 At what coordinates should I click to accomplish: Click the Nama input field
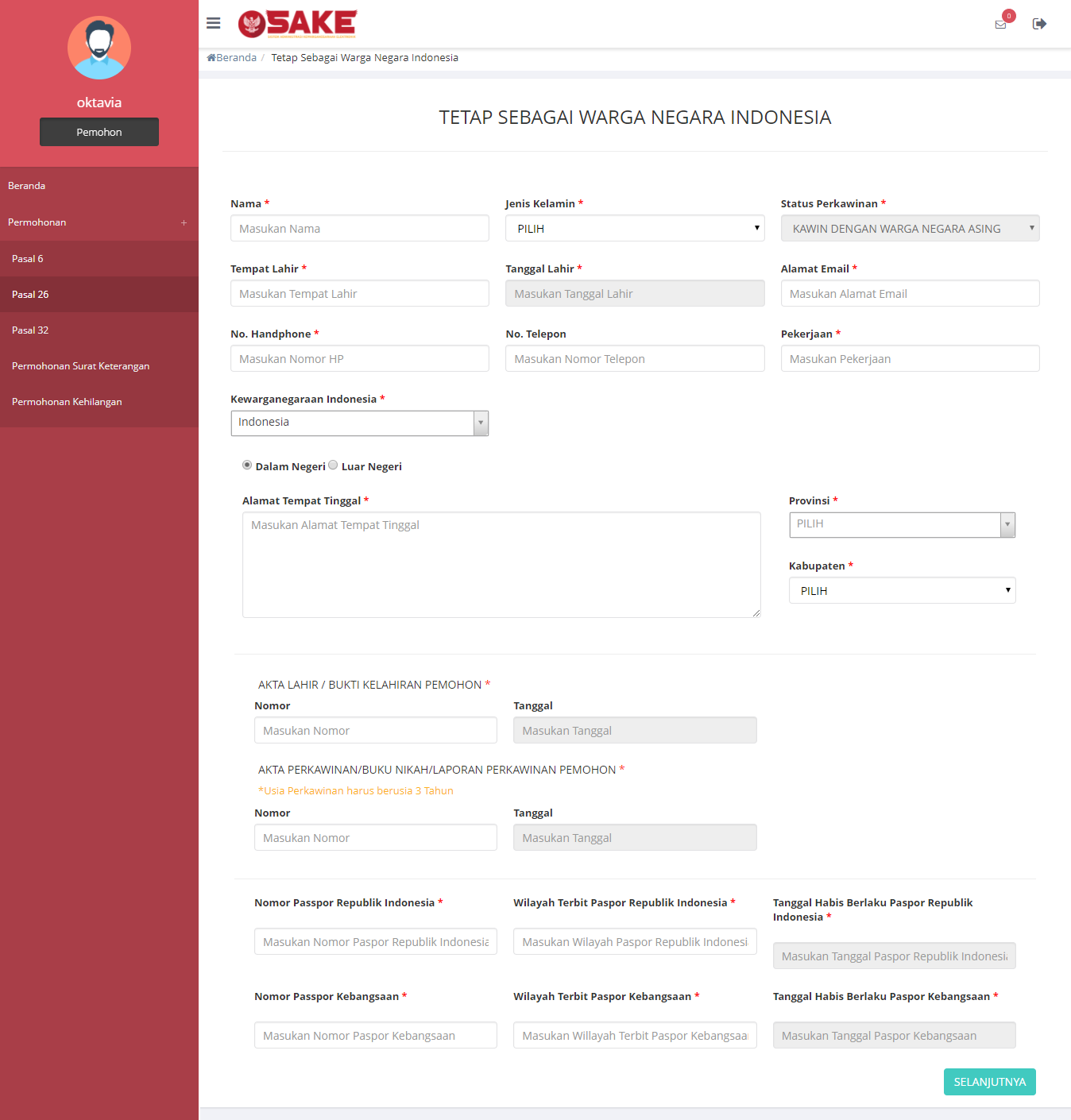click(359, 229)
